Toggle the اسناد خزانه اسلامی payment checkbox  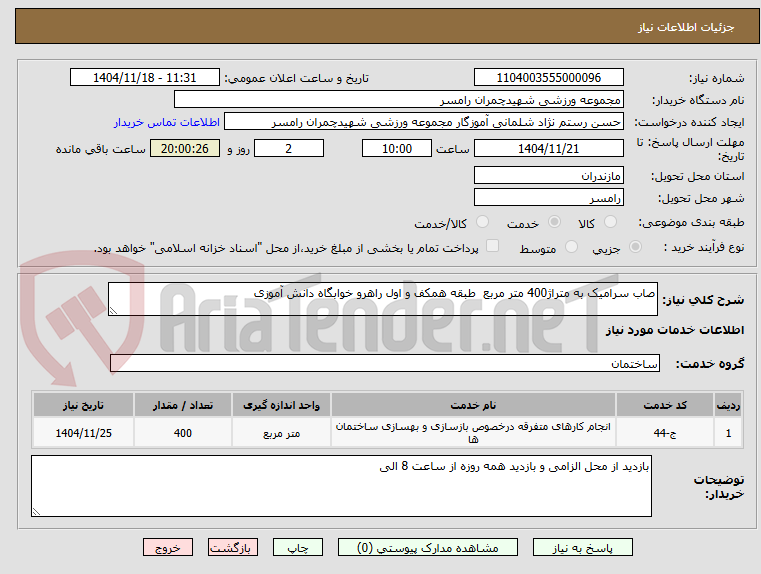pyautogui.click(x=492, y=246)
